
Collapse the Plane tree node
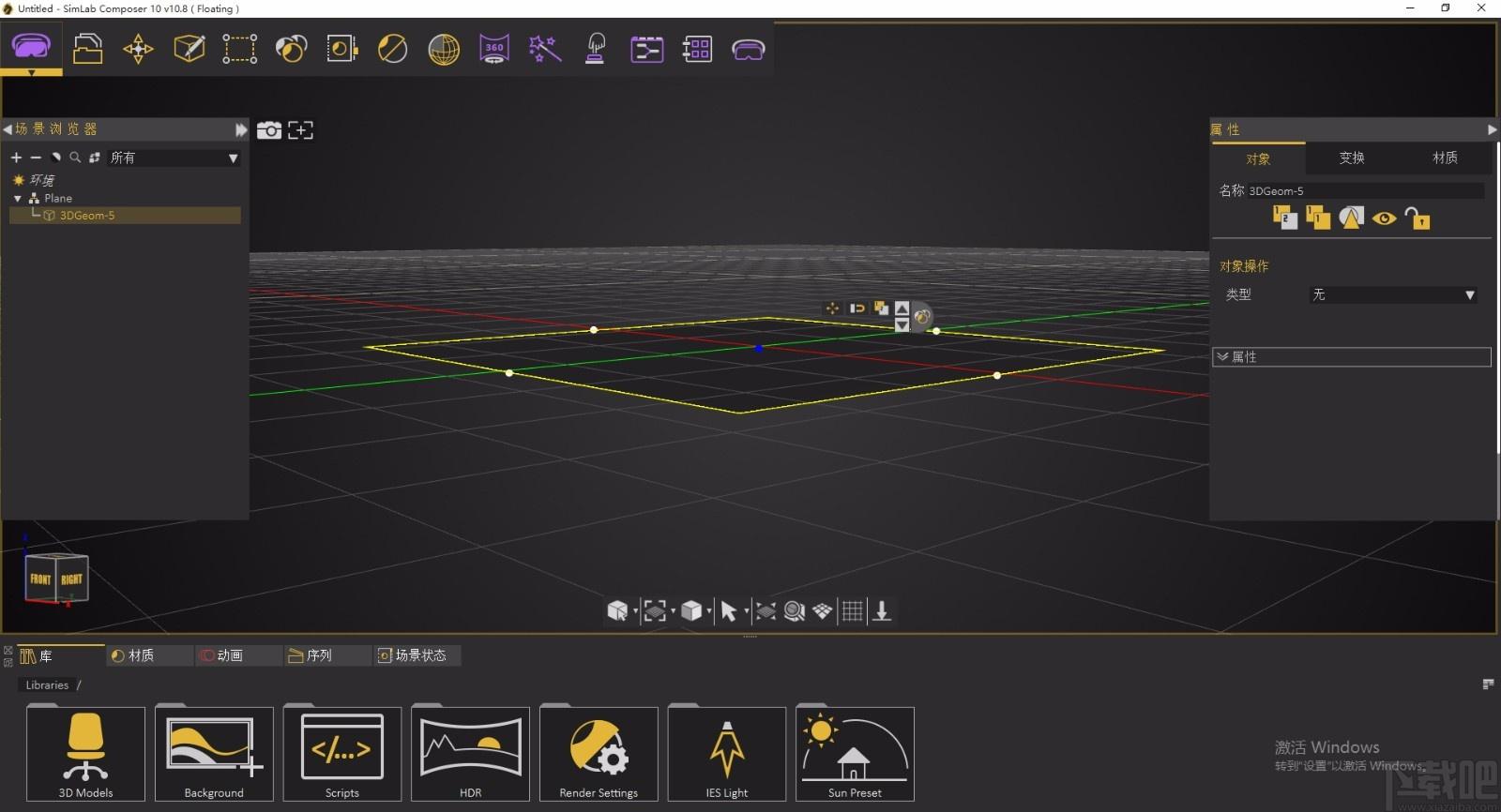coord(18,199)
